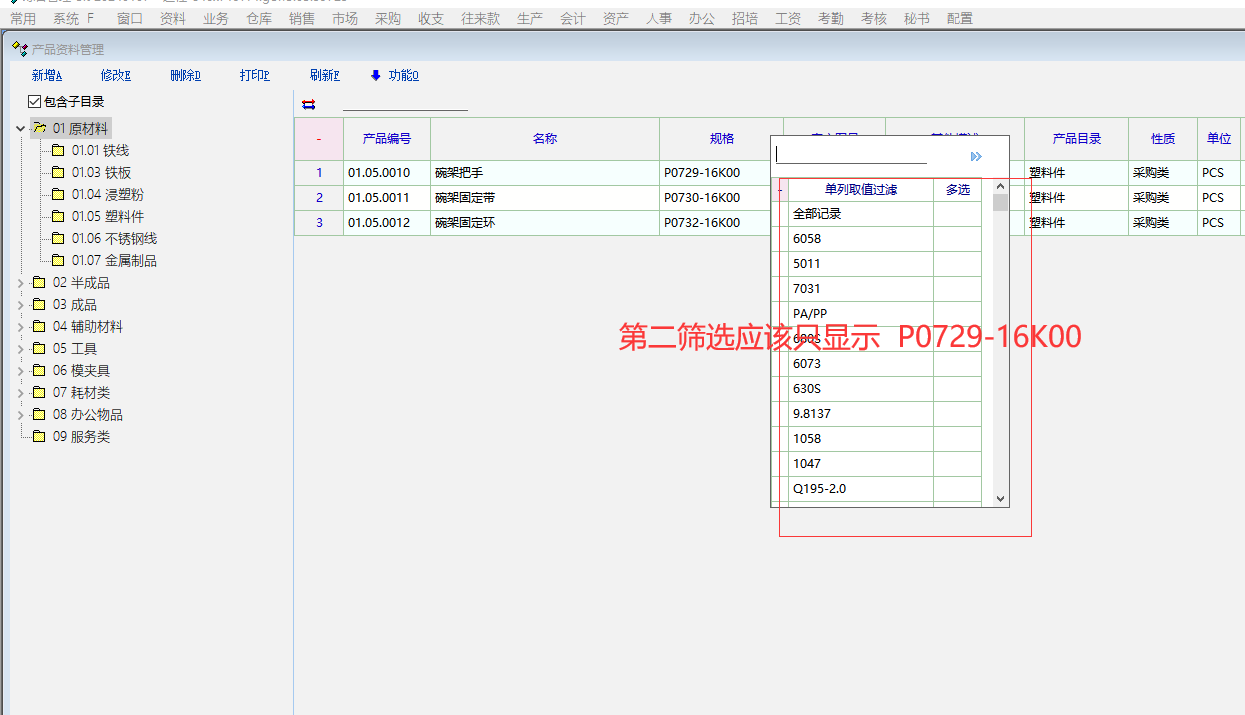Expand the 02 半成品 tree node
Viewport: 1245px width, 715px height.
pyautogui.click(x=20, y=283)
